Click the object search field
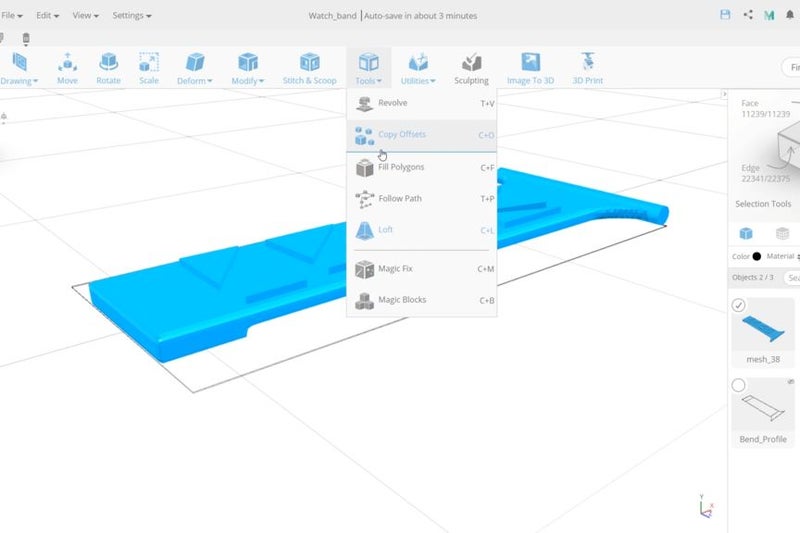This screenshot has width=800, height=533. tap(792, 277)
